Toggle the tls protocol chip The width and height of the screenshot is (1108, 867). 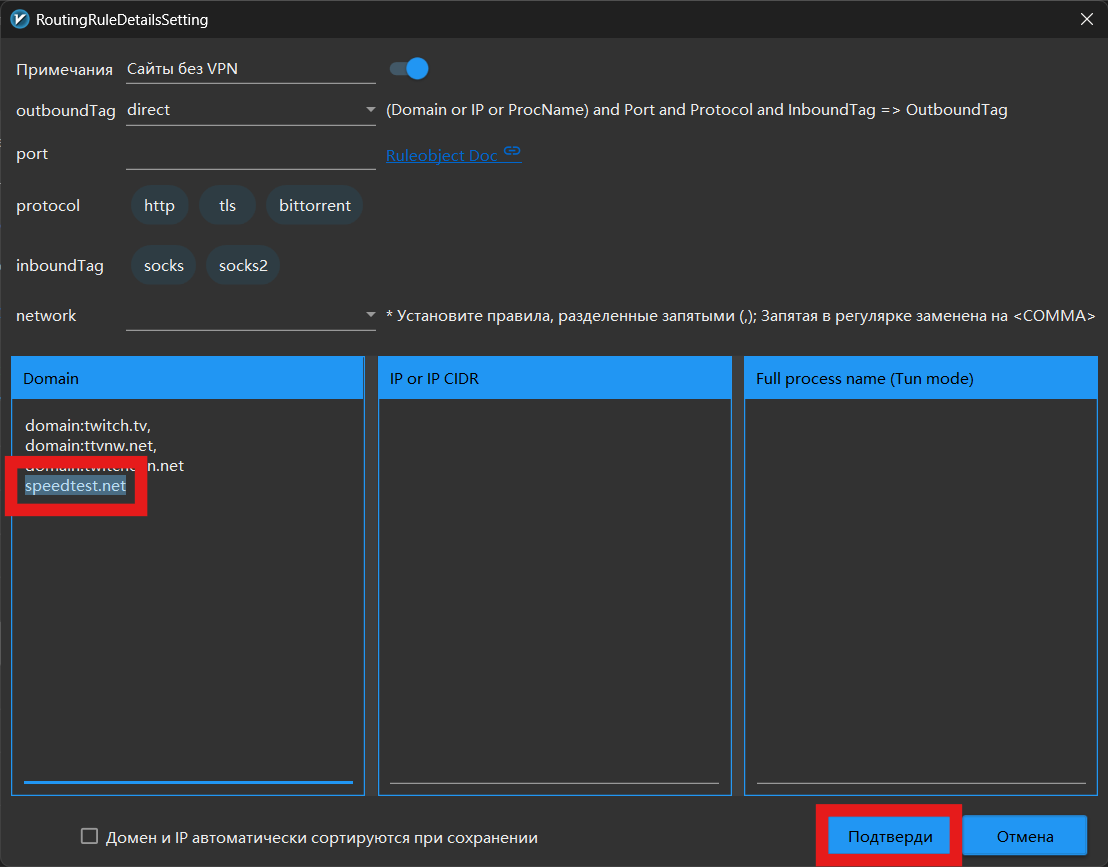pyautogui.click(x=228, y=206)
